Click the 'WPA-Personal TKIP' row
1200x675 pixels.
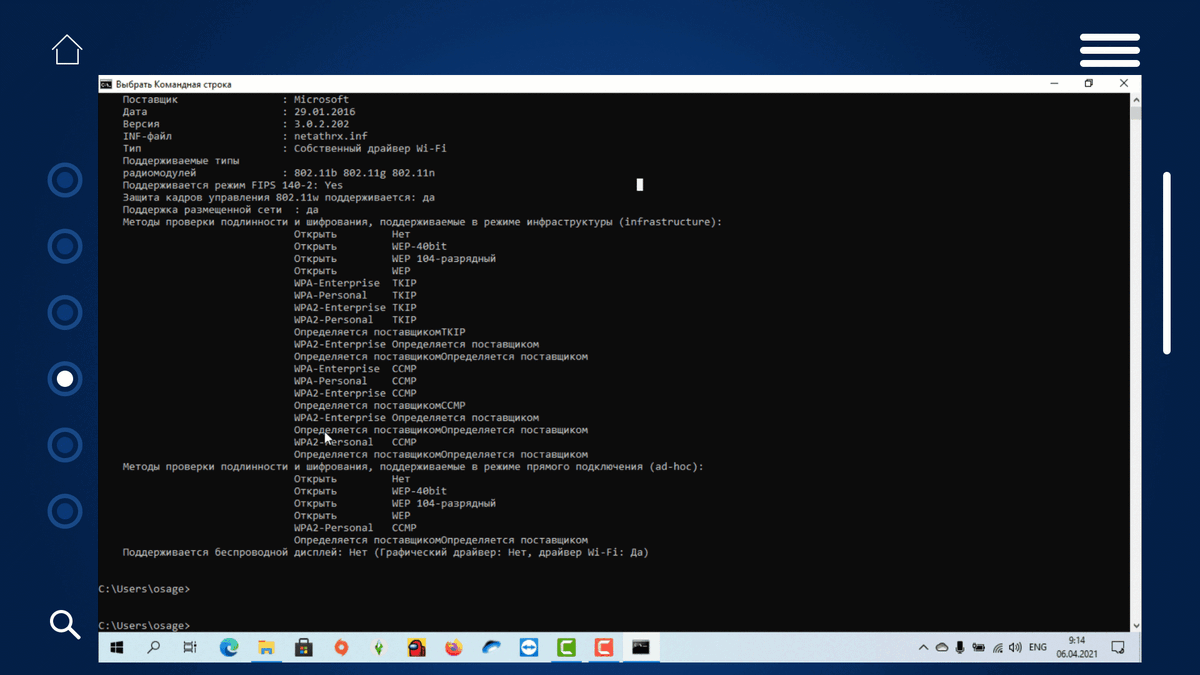tap(355, 295)
